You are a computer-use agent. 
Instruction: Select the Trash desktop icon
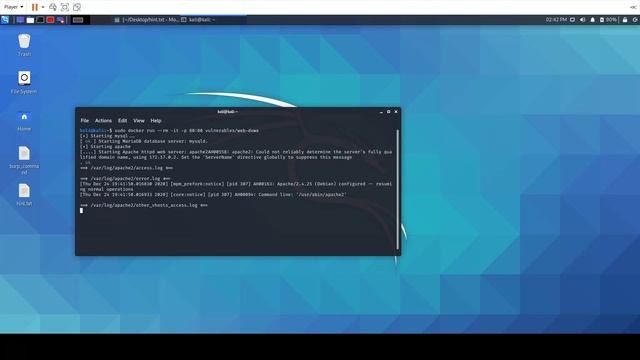tap(24, 45)
